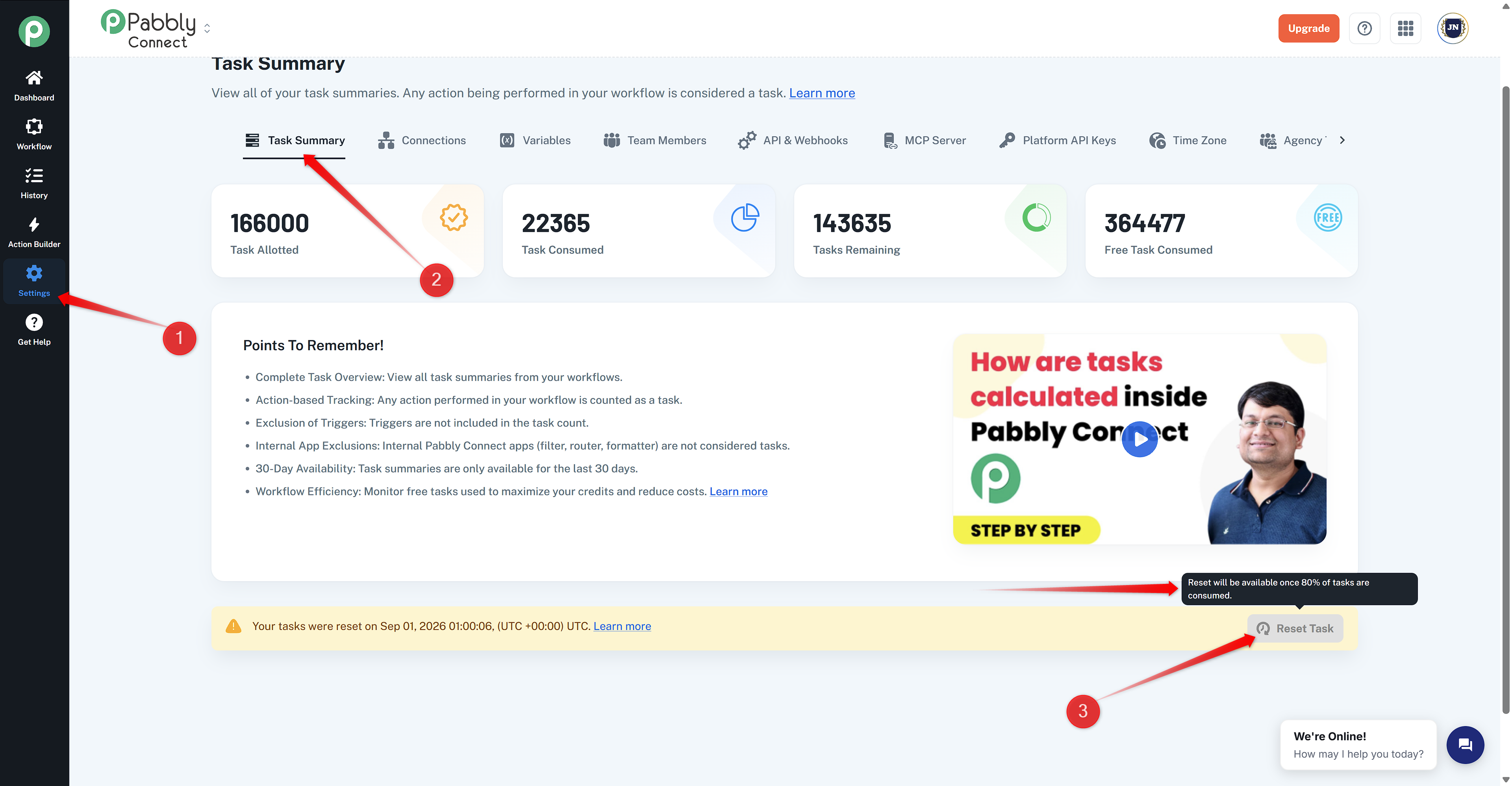Switch to the Connections tab
1512x786 pixels.
[x=422, y=140]
